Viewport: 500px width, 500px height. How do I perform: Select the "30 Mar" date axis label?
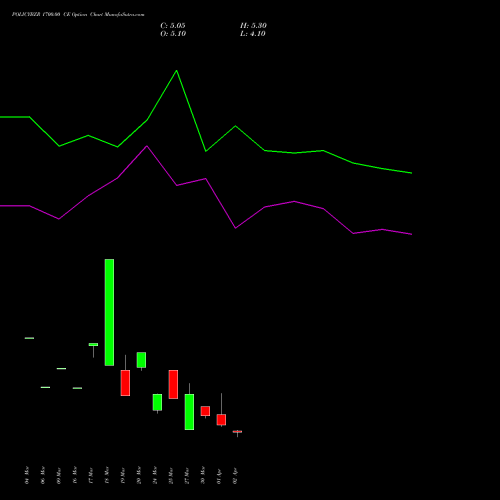pyautogui.click(x=203, y=475)
